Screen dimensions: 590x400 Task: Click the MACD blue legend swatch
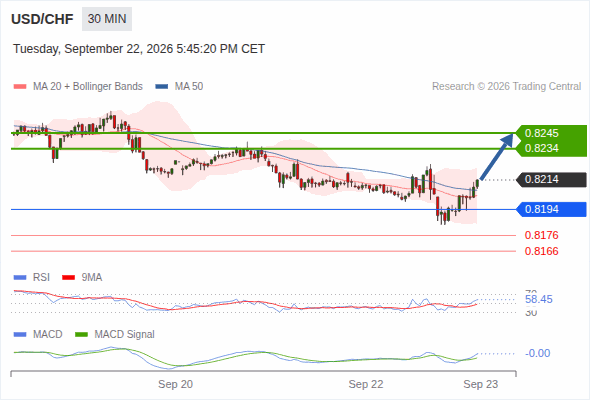coord(20,335)
